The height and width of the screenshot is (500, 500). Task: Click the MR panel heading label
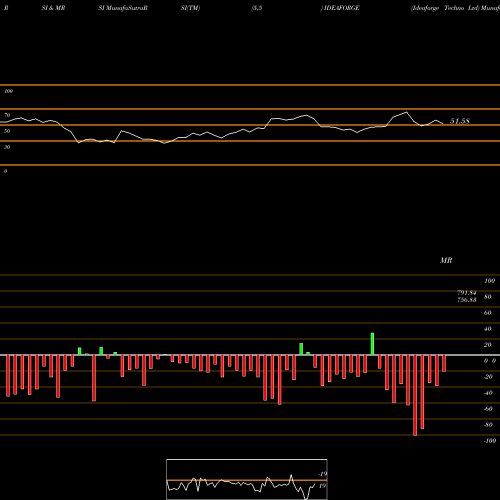point(446,260)
